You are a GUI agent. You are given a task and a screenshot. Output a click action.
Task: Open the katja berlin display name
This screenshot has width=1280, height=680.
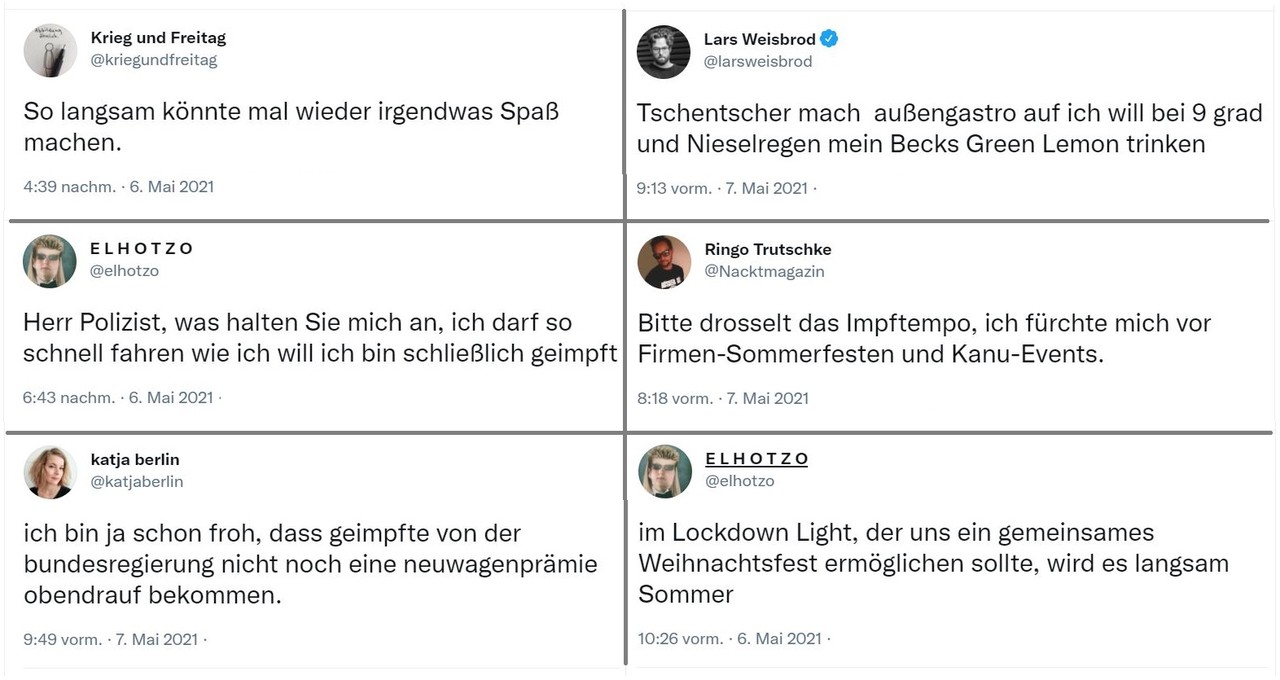click(135, 460)
